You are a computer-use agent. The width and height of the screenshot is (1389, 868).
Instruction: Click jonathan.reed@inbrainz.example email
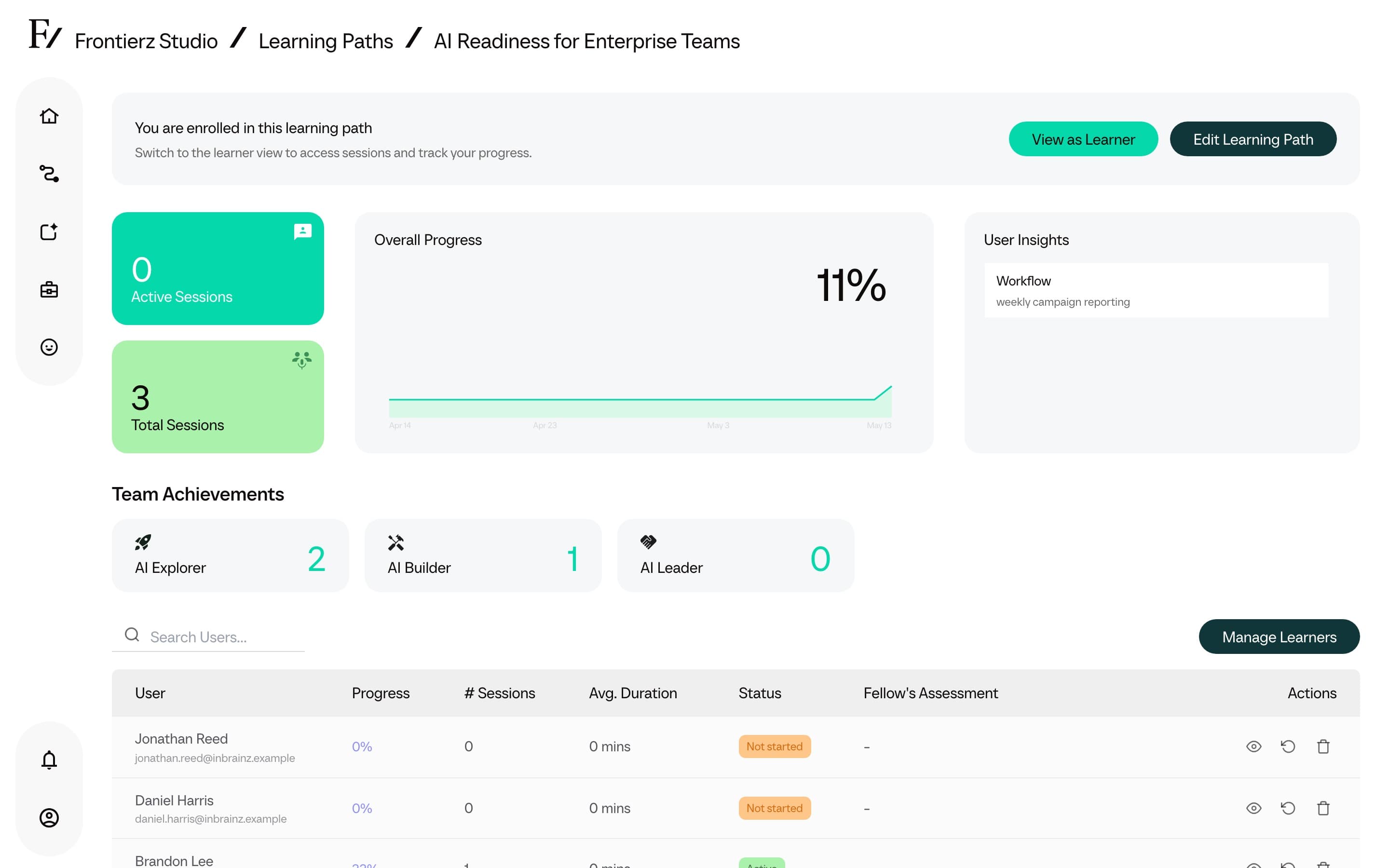point(215,758)
